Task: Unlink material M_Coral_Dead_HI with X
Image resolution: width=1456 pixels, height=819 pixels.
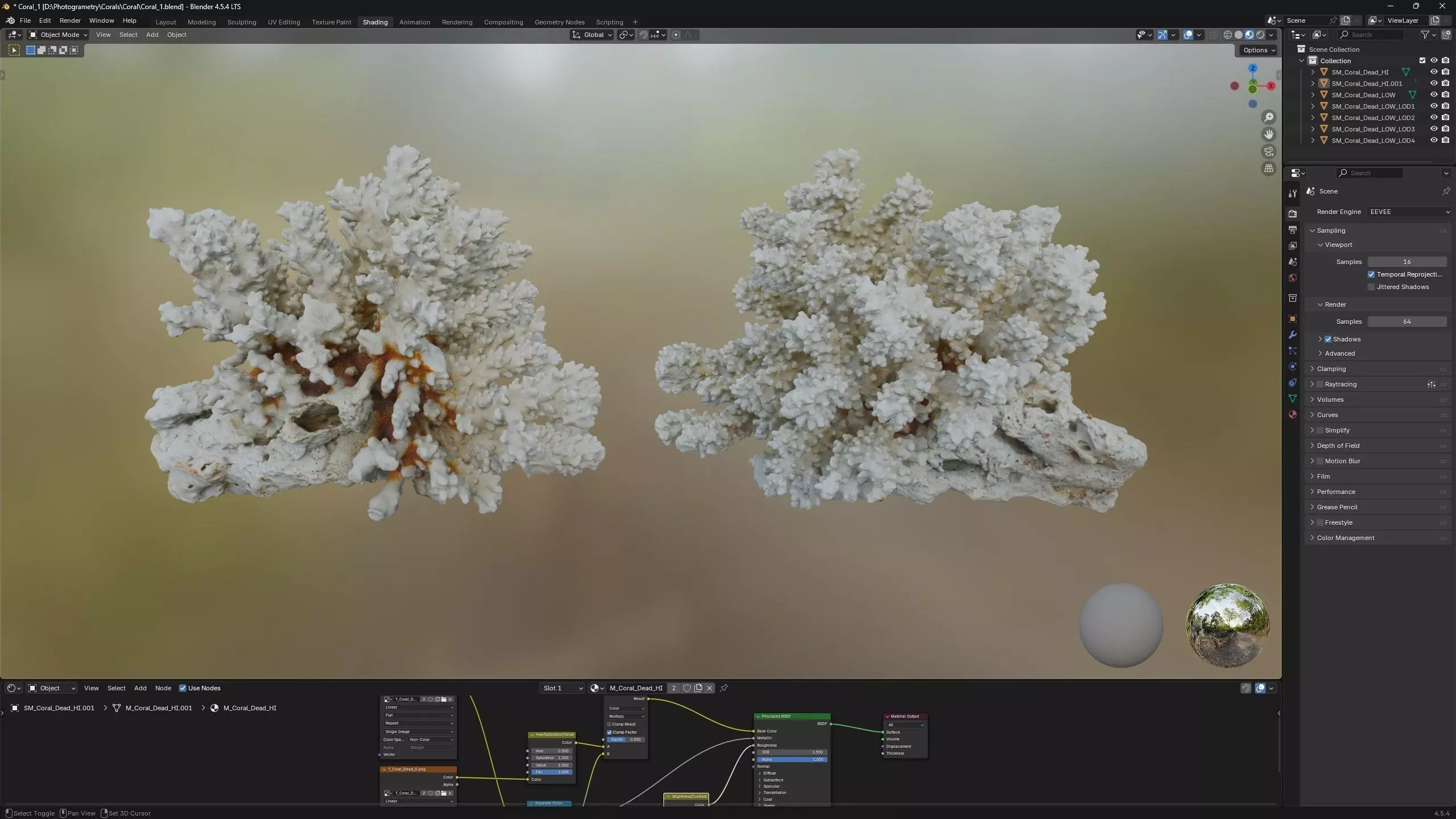Action: tap(710, 688)
